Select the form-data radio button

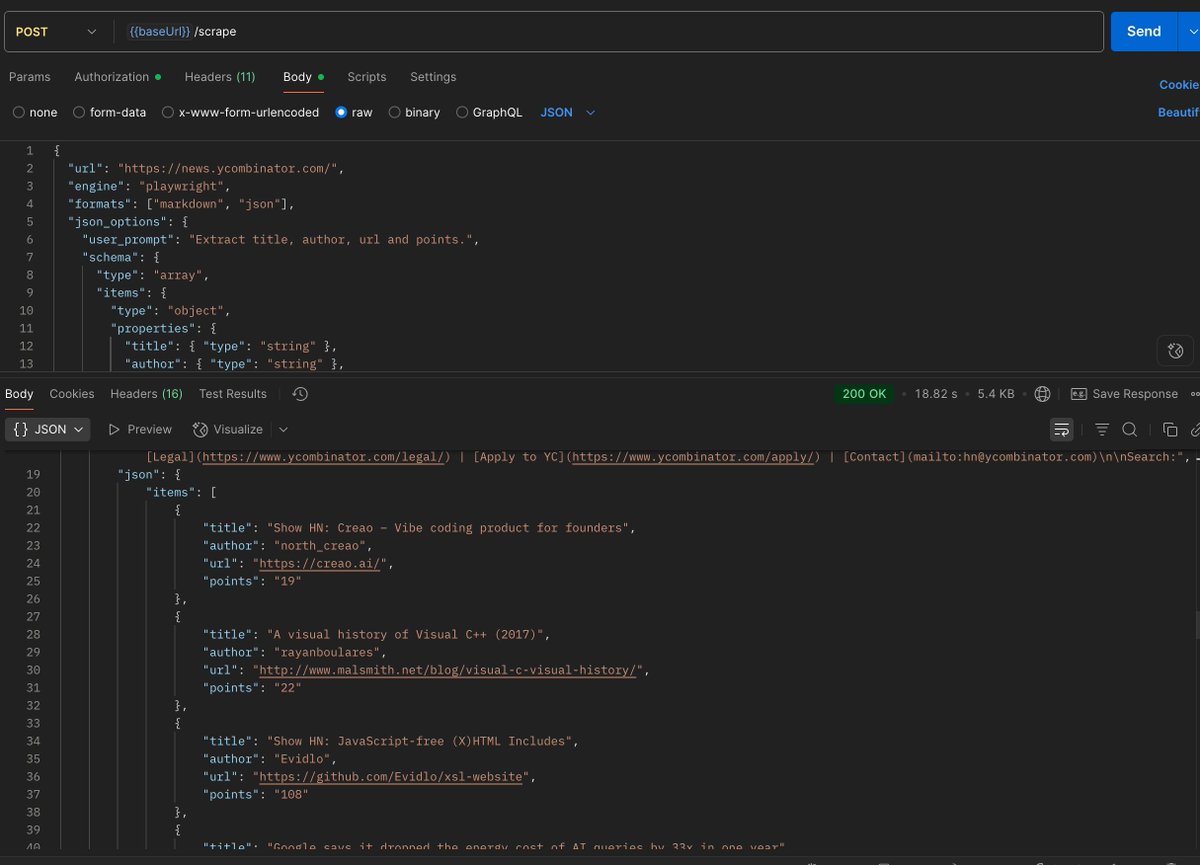pyautogui.click(x=79, y=113)
